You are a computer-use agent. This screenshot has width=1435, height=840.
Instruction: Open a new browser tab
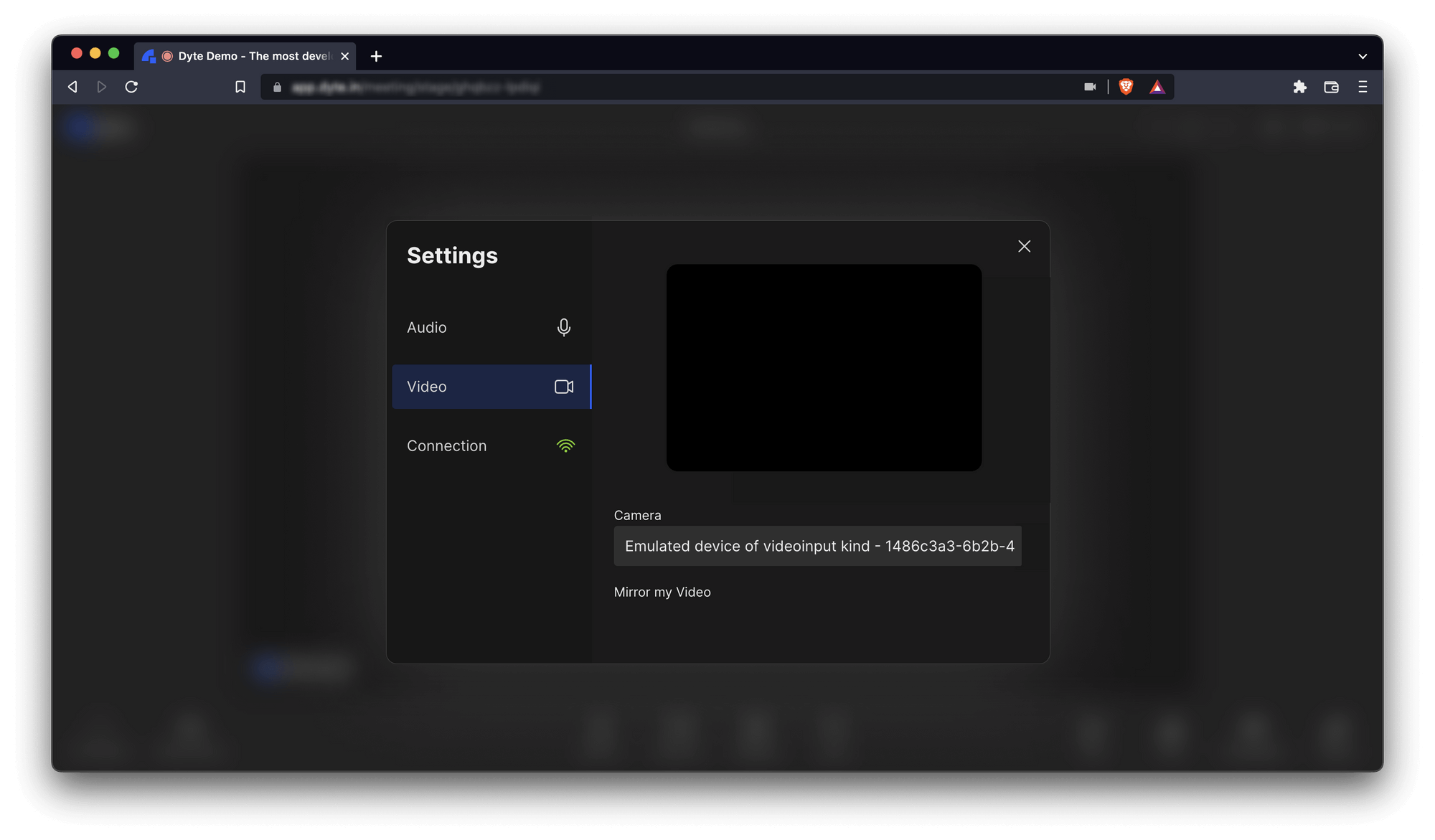pos(376,56)
